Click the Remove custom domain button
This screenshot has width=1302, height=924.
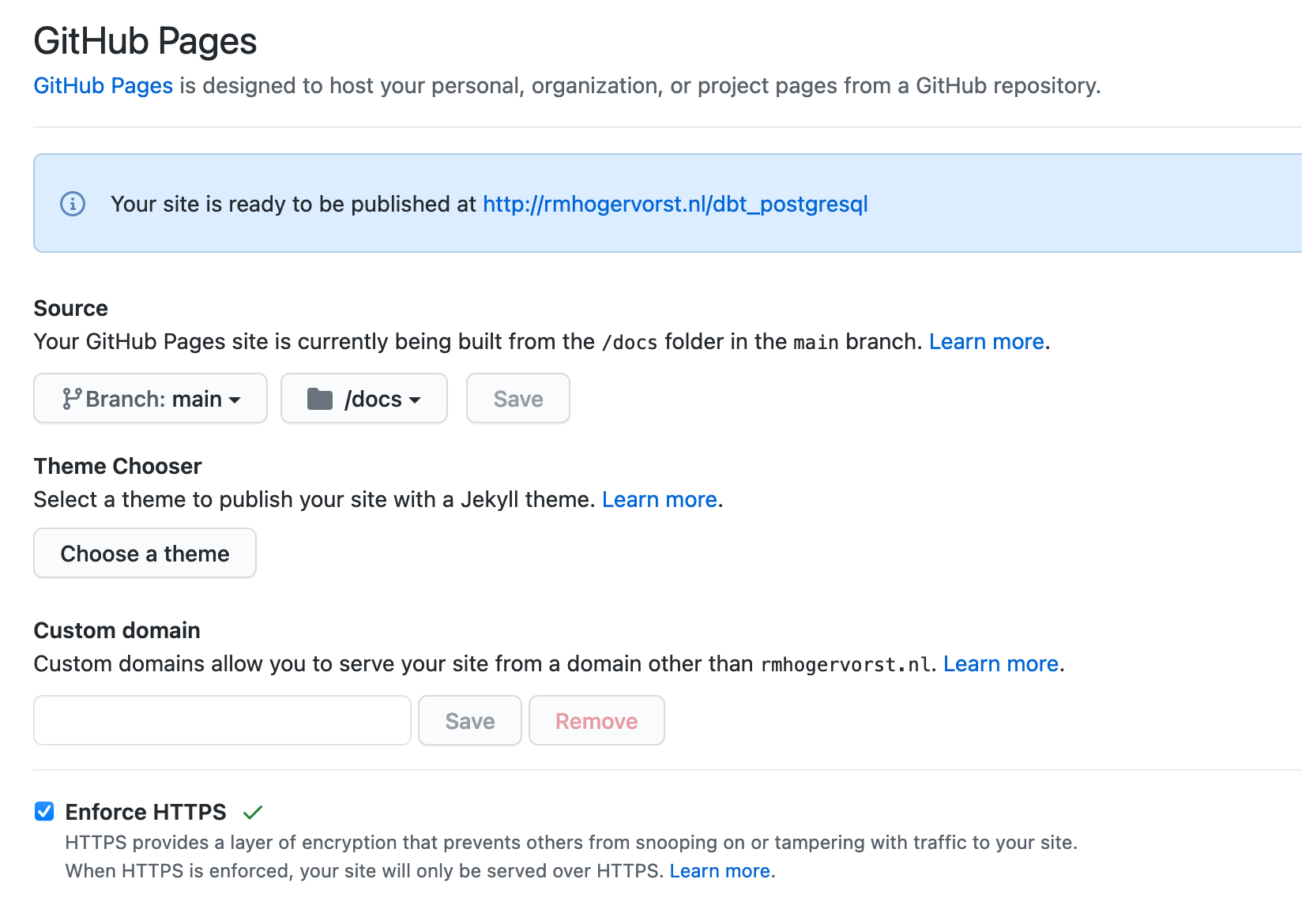pyautogui.click(x=596, y=720)
